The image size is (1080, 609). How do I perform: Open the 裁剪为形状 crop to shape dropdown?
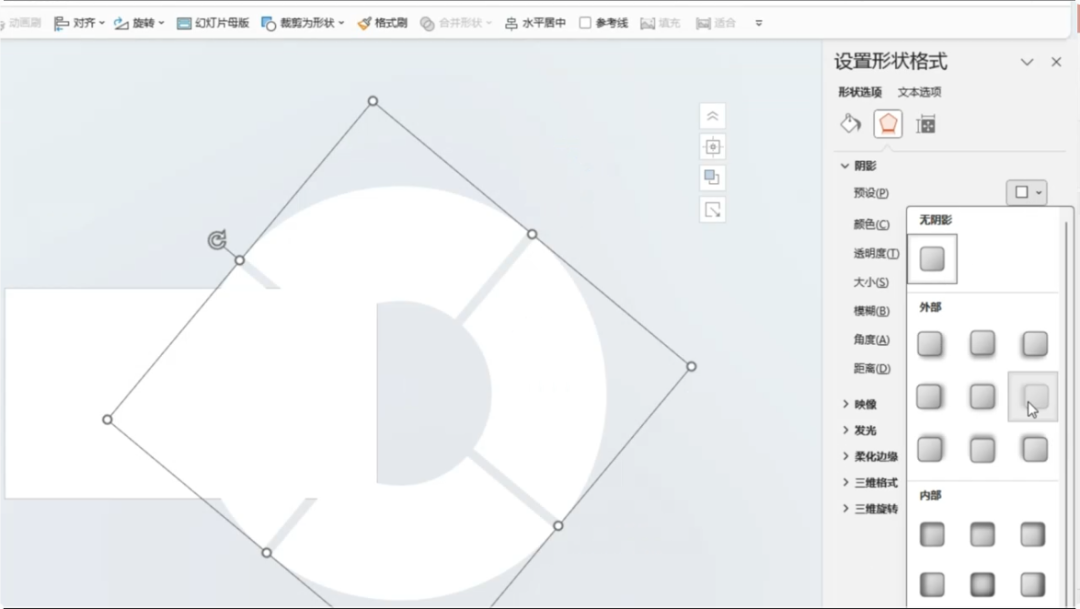pyautogui.click(x=302, y=23)
